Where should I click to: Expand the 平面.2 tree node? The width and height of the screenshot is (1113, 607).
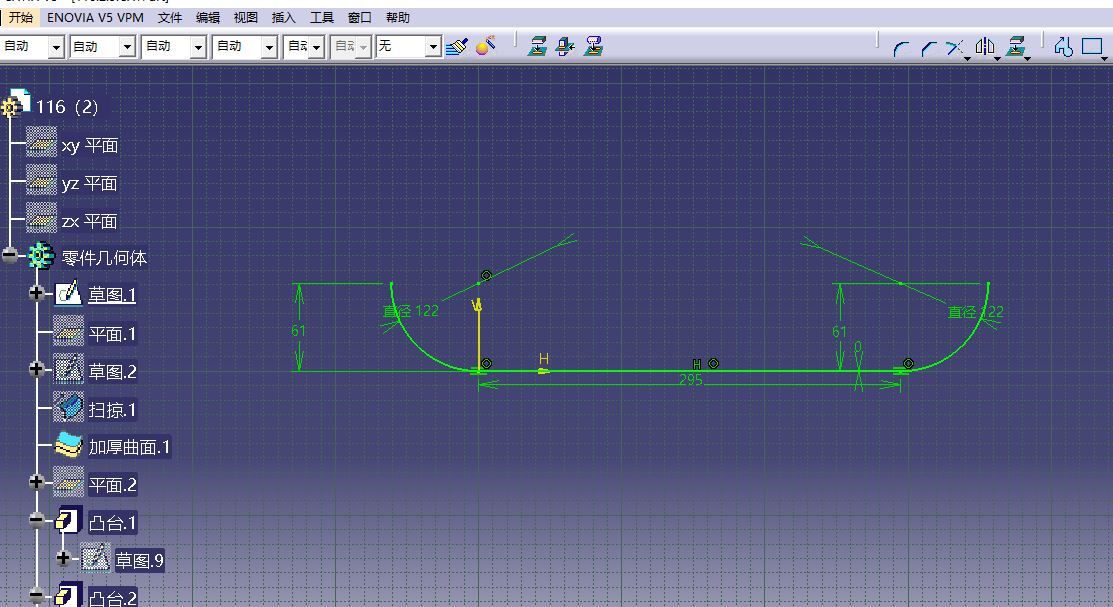36,482
